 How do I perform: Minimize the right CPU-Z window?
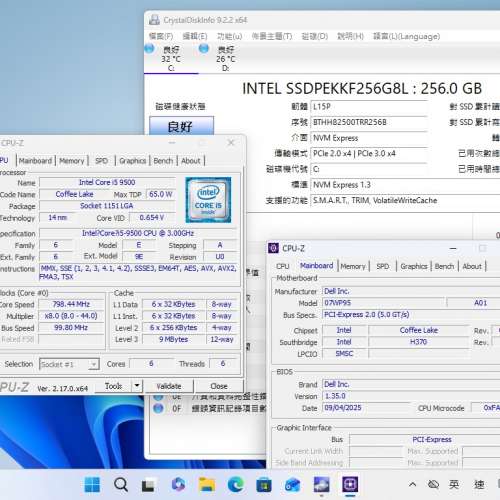[453, 248]
